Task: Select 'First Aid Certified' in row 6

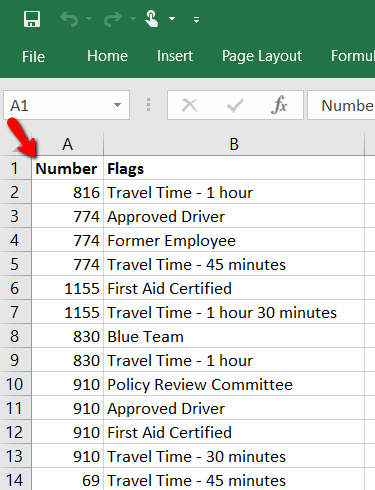Action: 234,288
